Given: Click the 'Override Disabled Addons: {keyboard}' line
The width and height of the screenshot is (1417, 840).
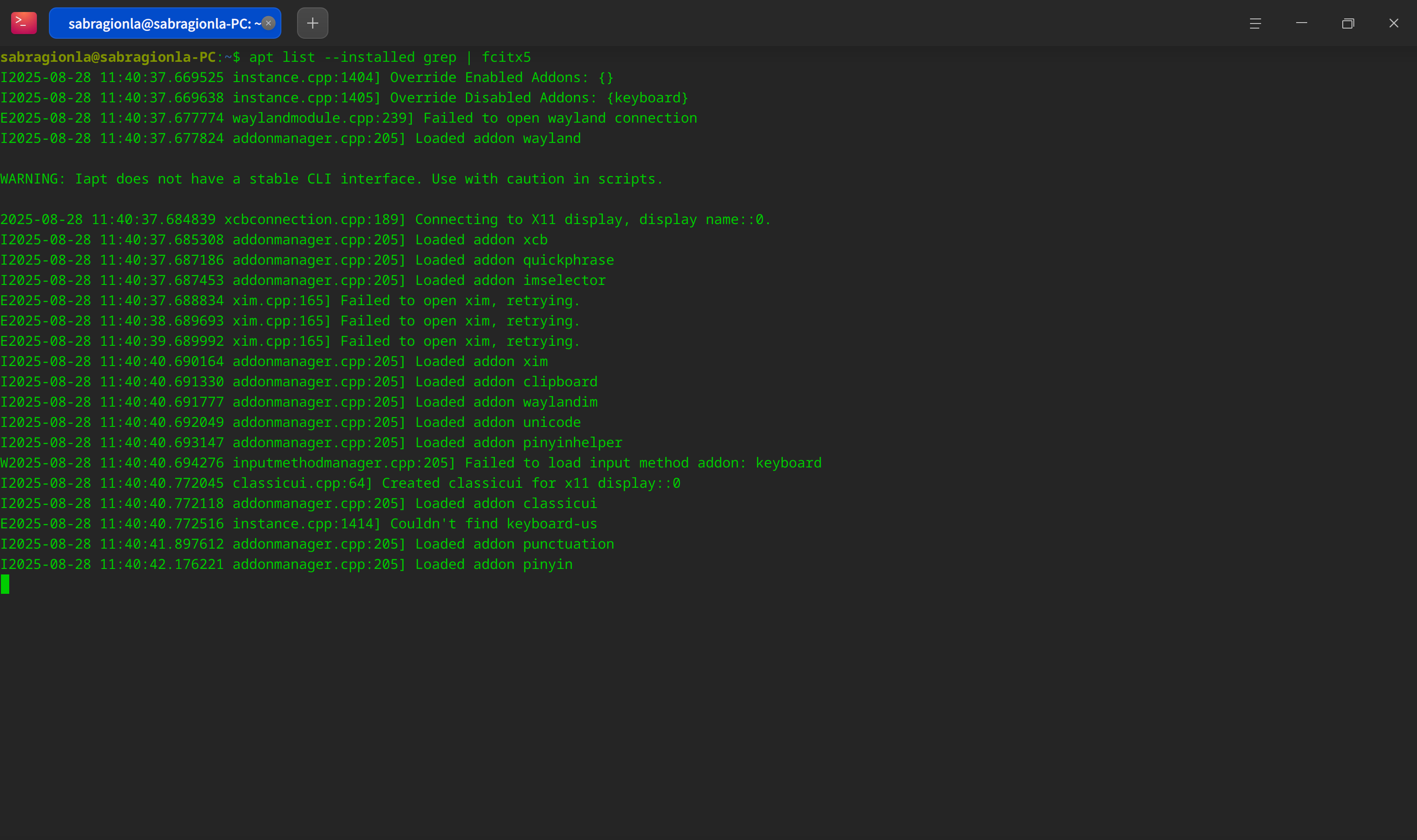Looking at the screenshot, I should click(345, 98).
